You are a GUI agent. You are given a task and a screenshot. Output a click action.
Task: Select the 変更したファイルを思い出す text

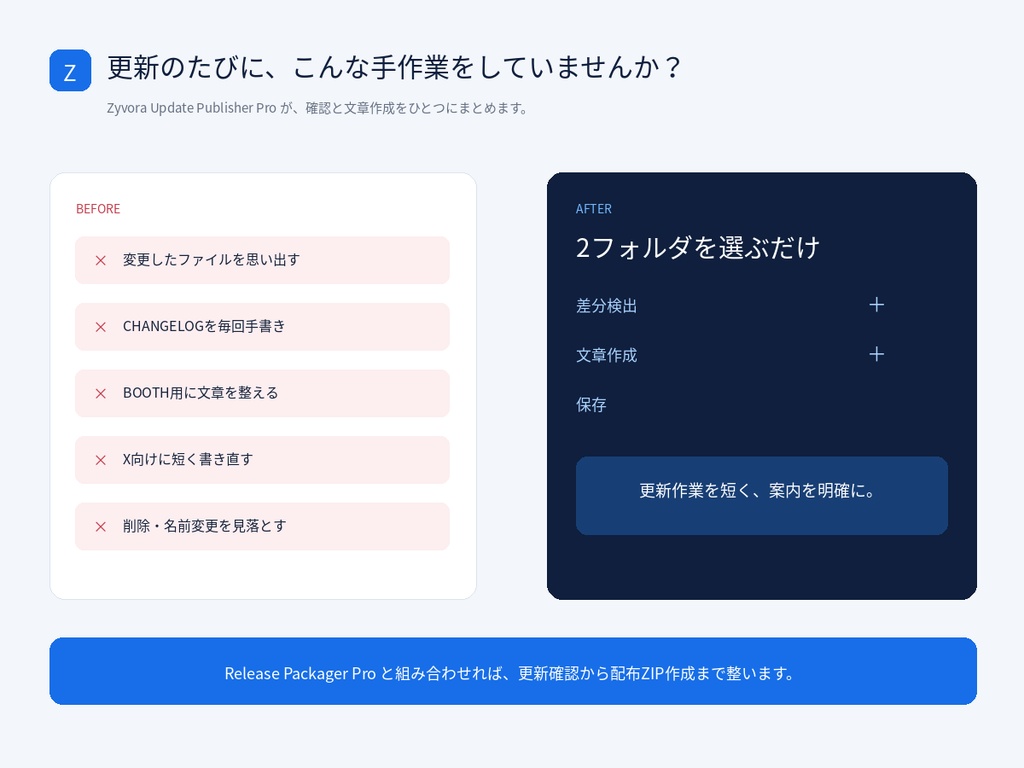(x=211, y=260)
